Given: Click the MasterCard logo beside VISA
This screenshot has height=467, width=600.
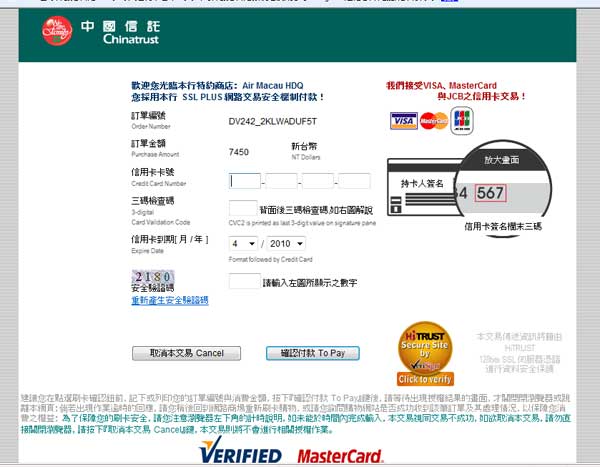Looking at the screenshot, I should pyautogui.click(x=433, y=121).
